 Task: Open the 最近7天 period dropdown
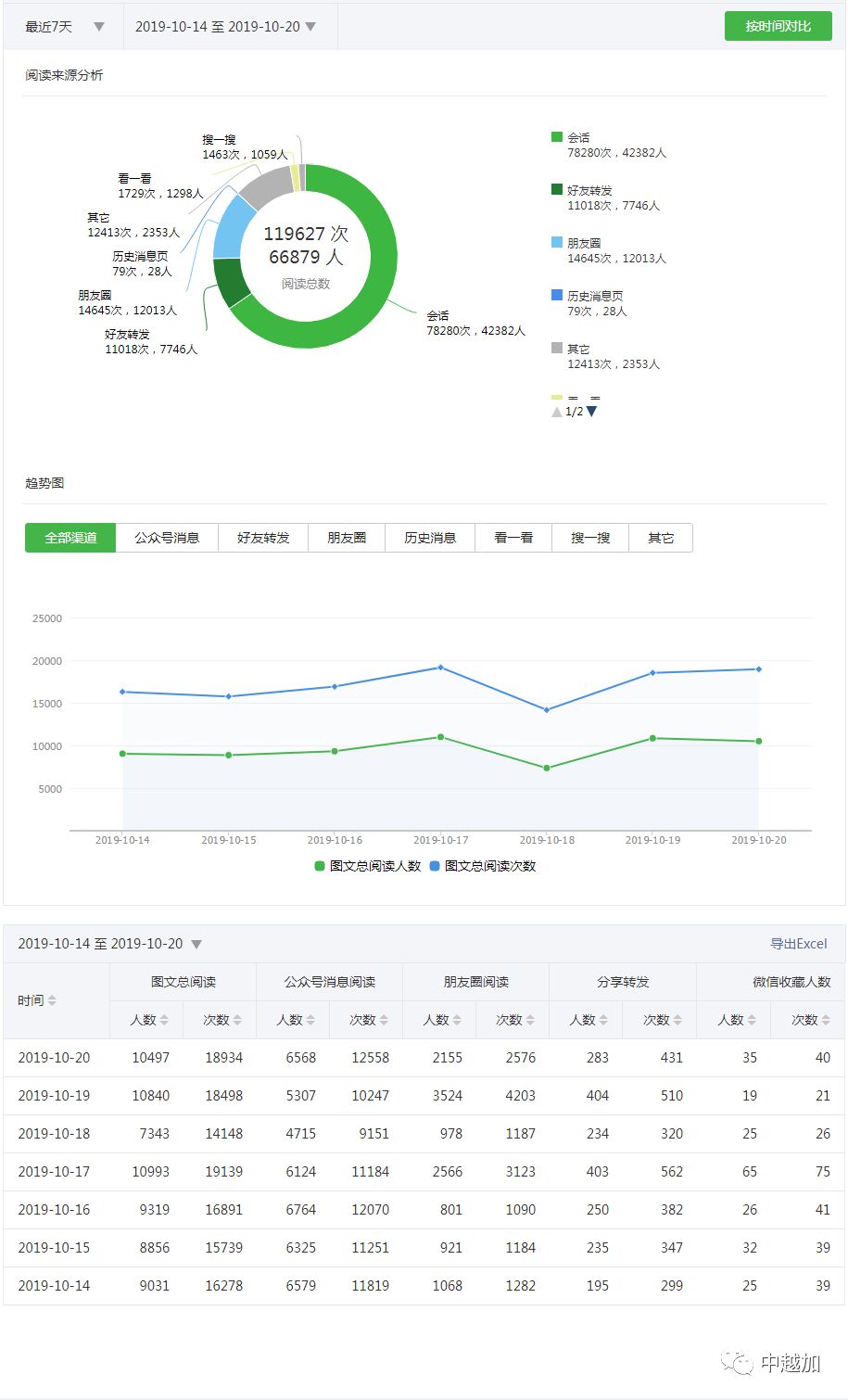(64, 27)
